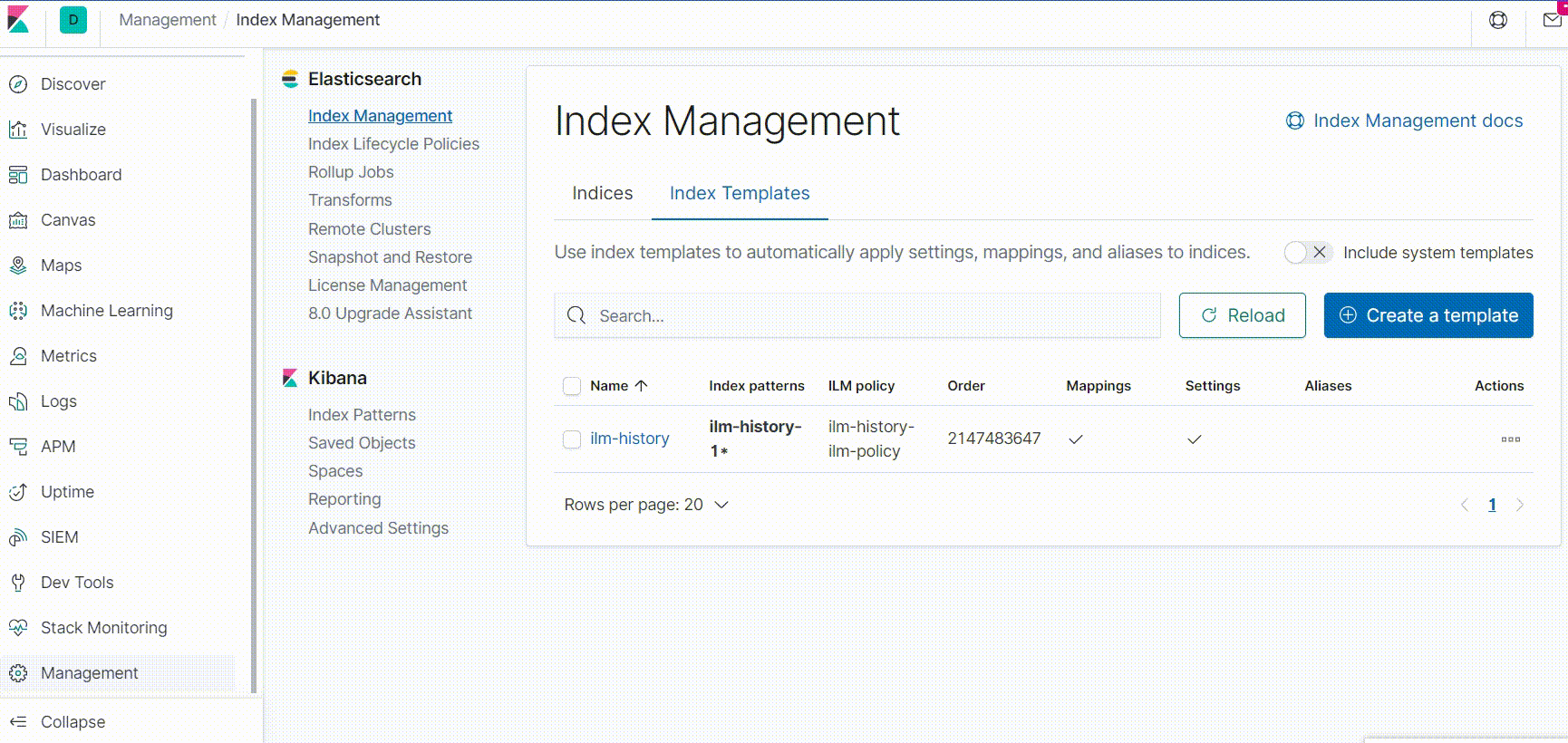Click the Management breadcrumb
The height and width of the screenshot is (743, 1568).
168,20
